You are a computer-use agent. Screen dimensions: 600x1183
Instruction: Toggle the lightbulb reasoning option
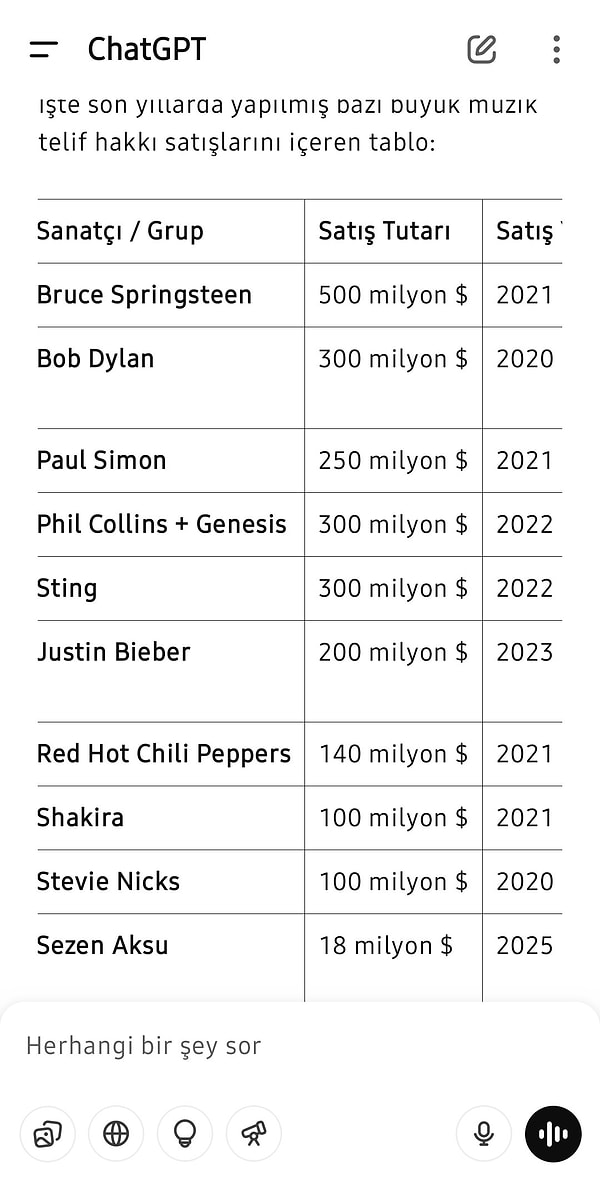(185, 1133)
